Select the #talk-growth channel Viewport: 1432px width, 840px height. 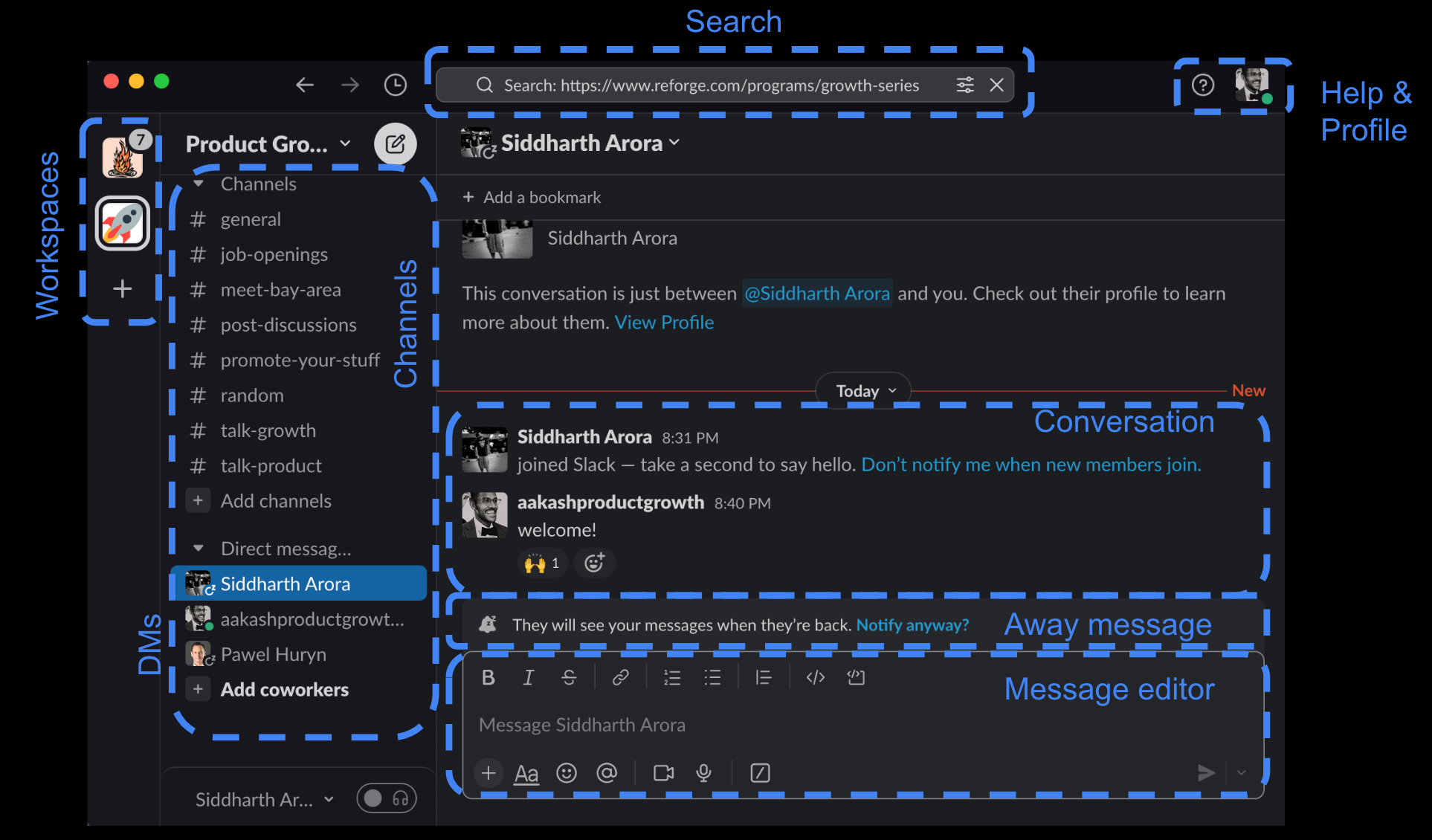[266, 430]
